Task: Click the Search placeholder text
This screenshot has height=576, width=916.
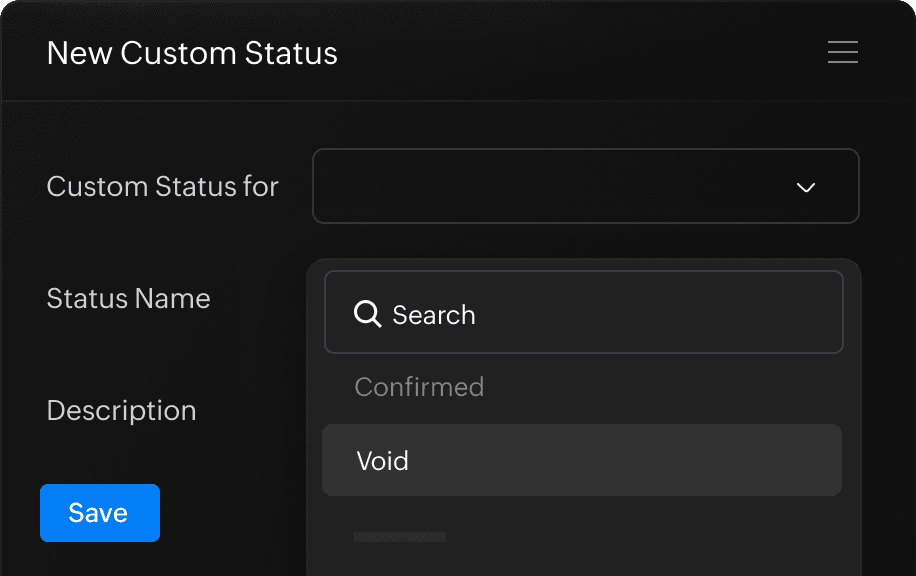Action: point(433,315)
